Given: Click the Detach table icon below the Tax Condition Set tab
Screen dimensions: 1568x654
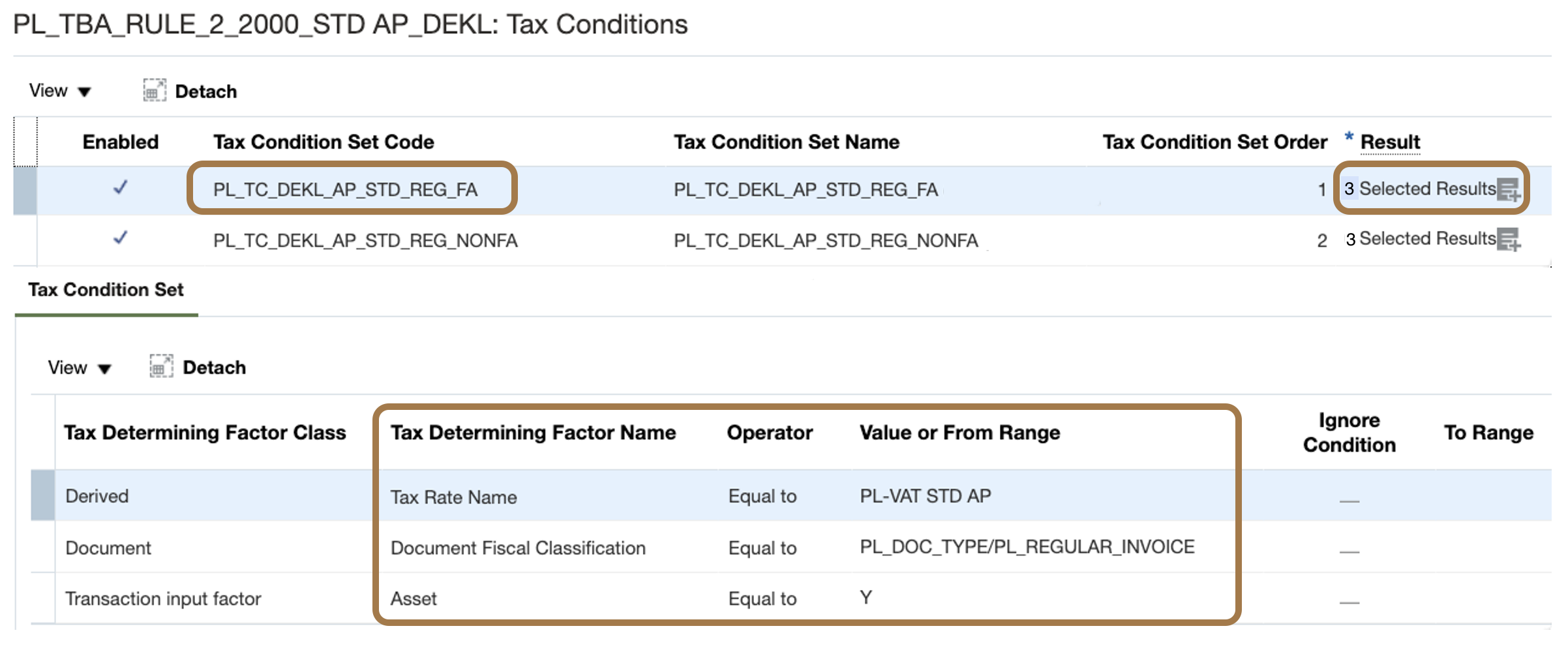Looking at the screenshot, I should 160,367.
